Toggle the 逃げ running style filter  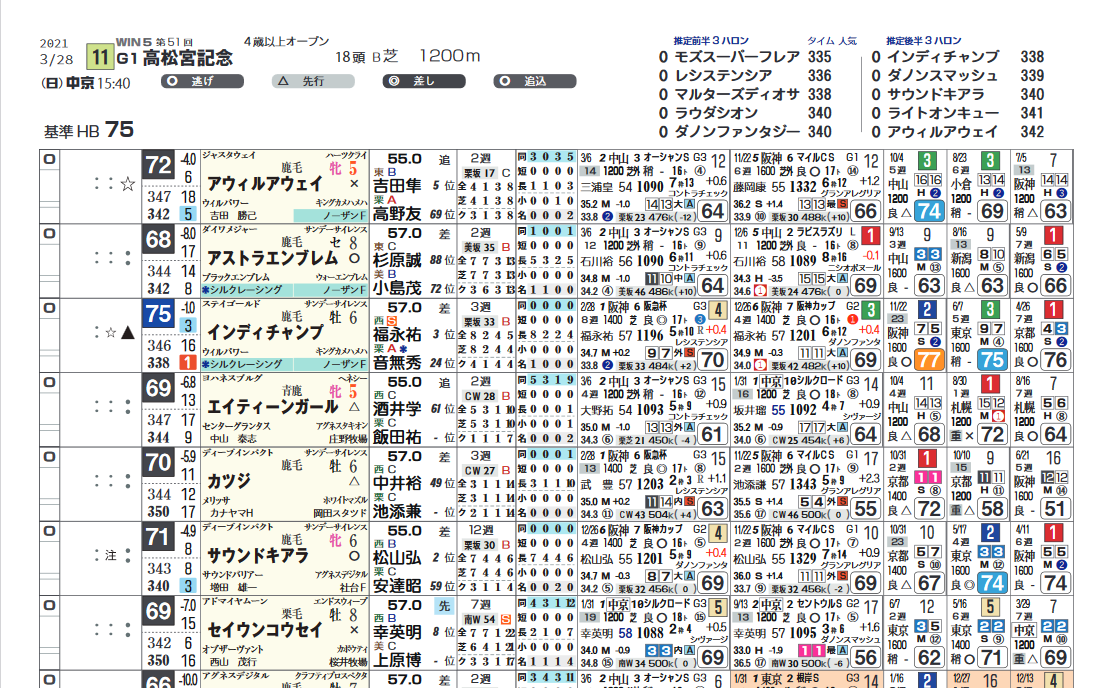pos(202,81)
